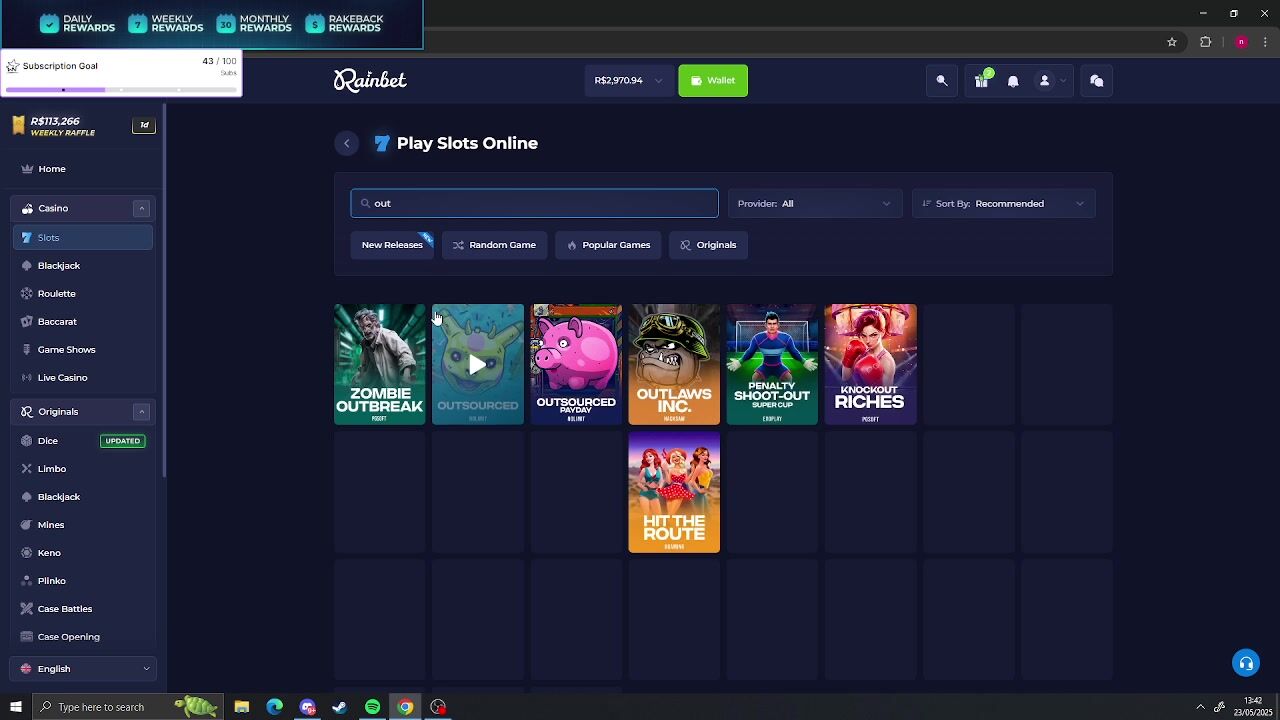The image size is (1280, 720).
Task: Open Monthly Rewards
Action: 254,24
